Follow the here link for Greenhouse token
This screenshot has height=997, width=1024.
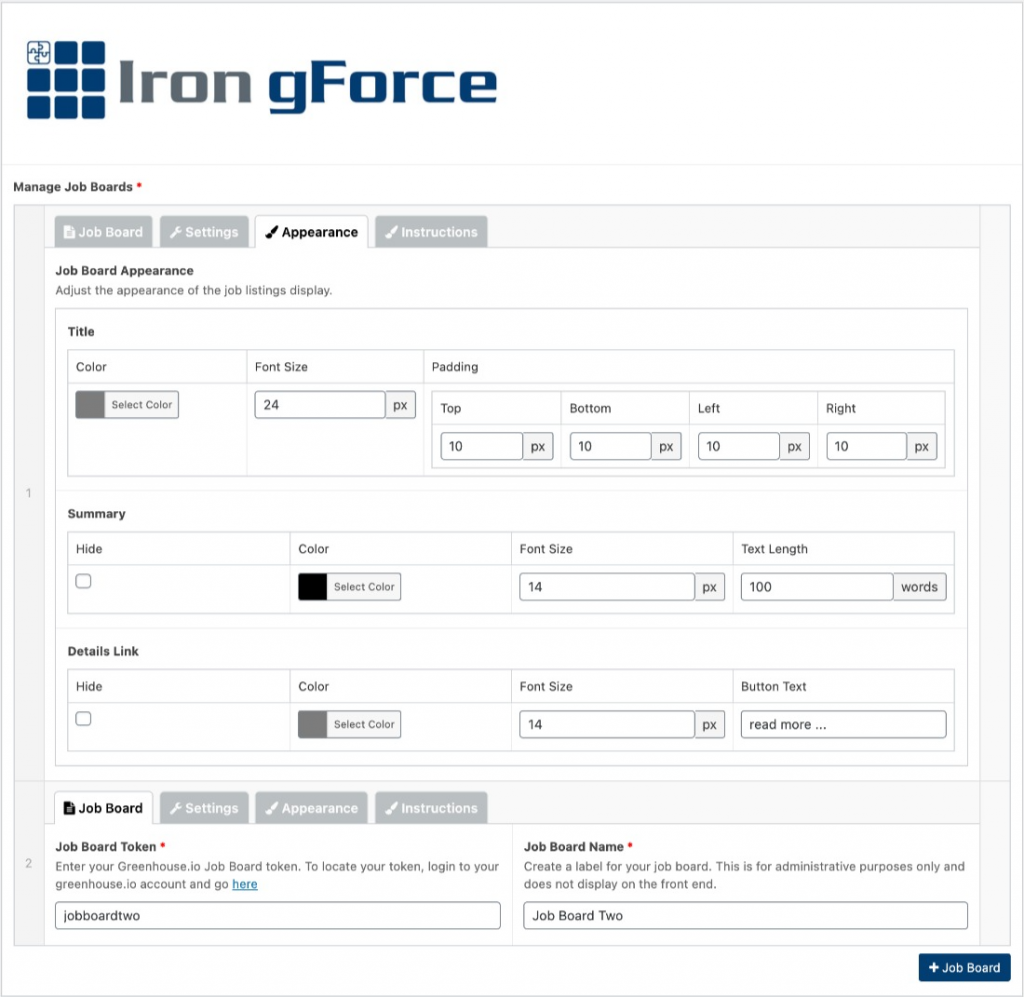pyautogui.click(x=245, y=884)
